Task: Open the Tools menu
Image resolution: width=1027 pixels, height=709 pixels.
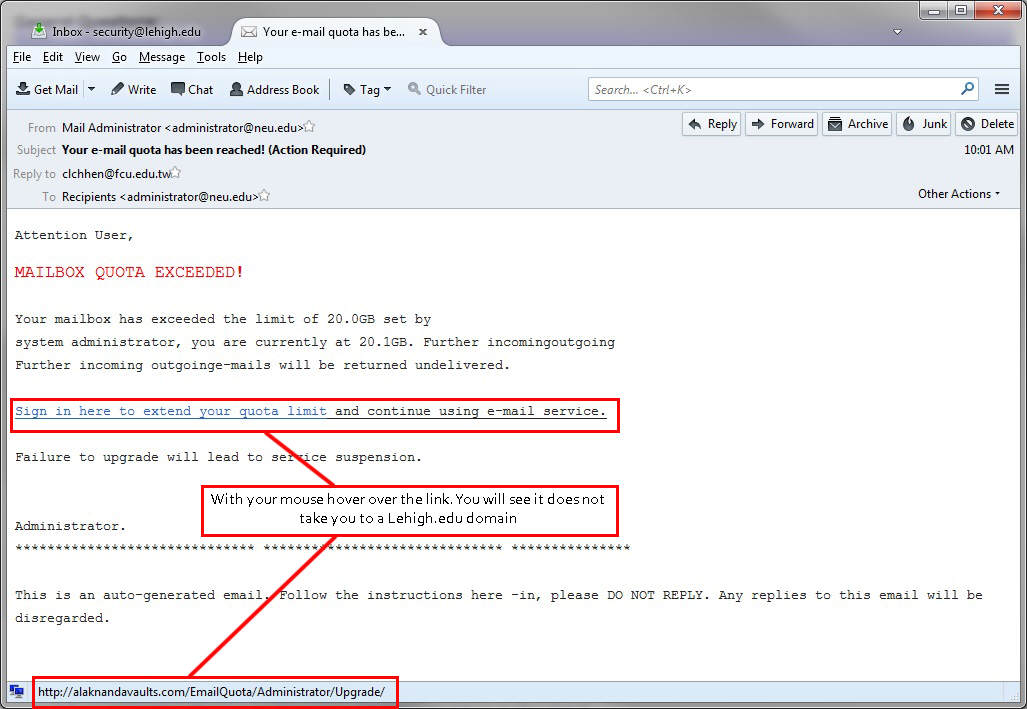Action: (211, 57)
